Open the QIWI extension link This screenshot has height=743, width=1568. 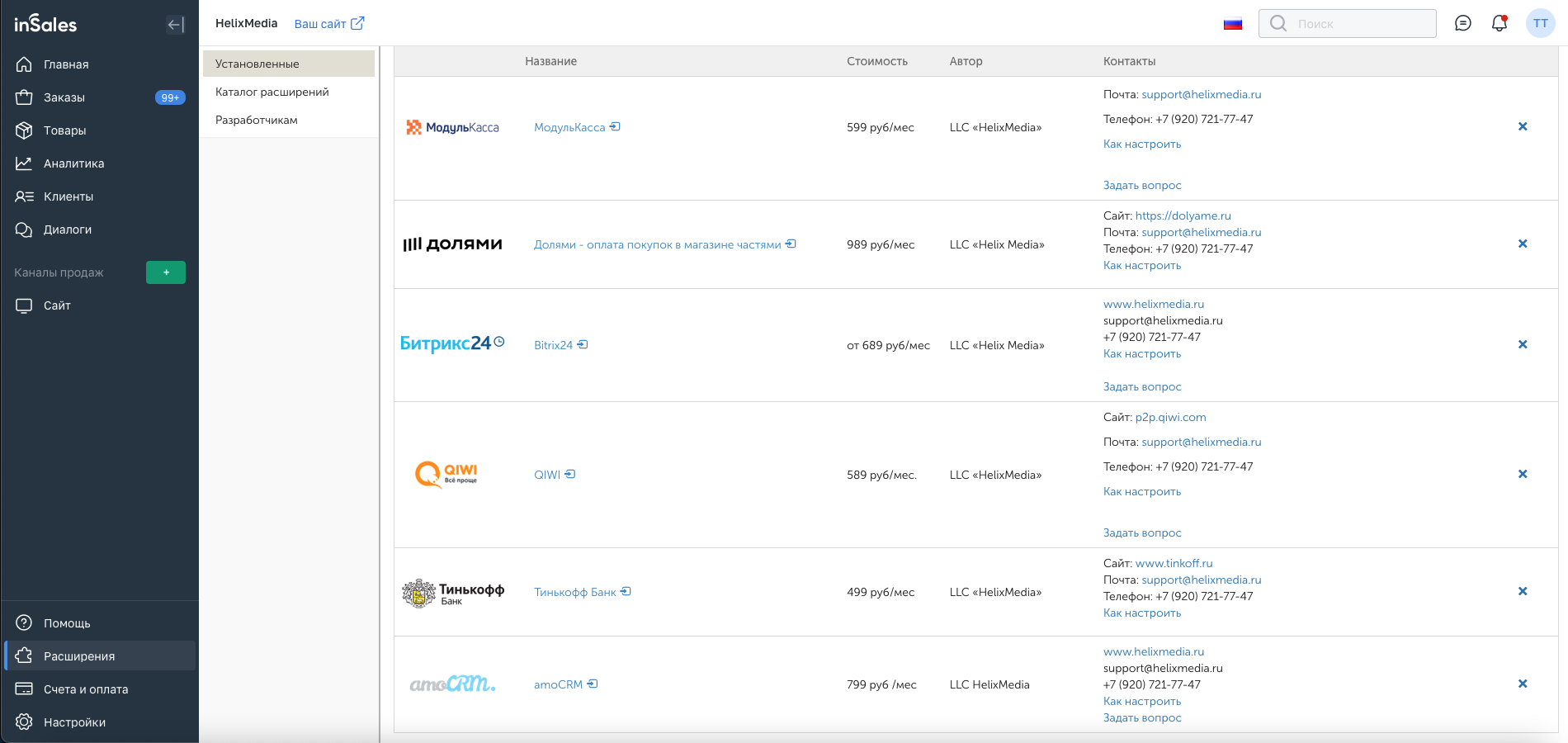point(555,475)
